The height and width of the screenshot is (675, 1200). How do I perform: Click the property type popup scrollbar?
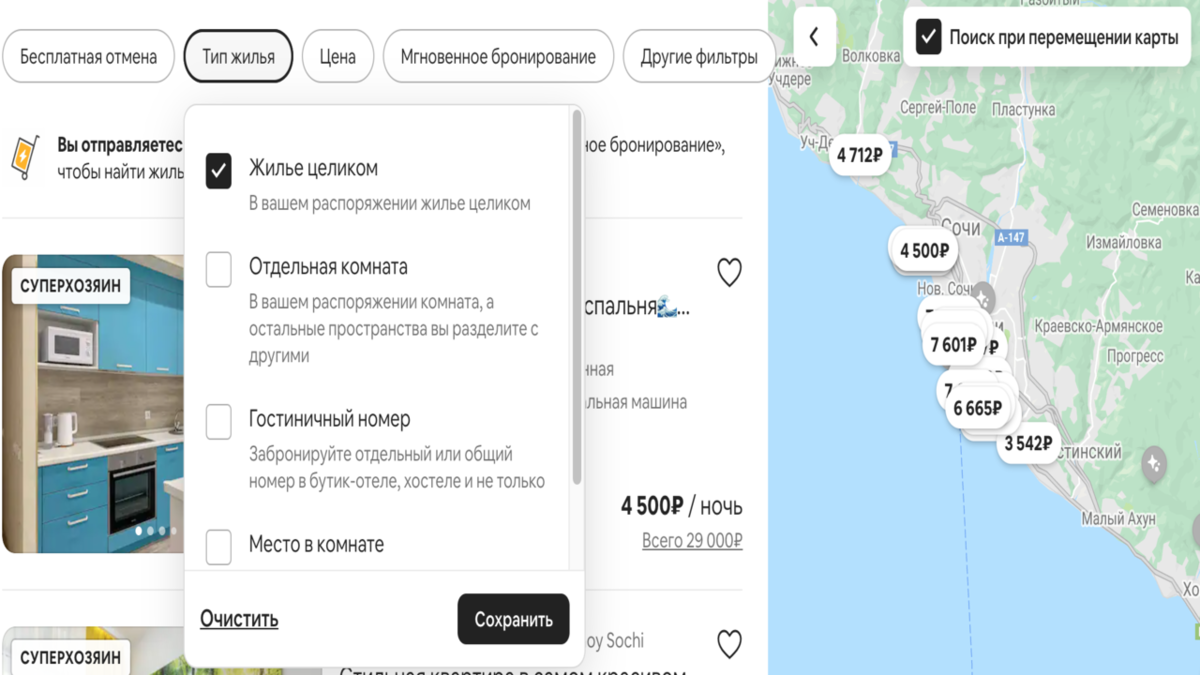pos(576,300)
